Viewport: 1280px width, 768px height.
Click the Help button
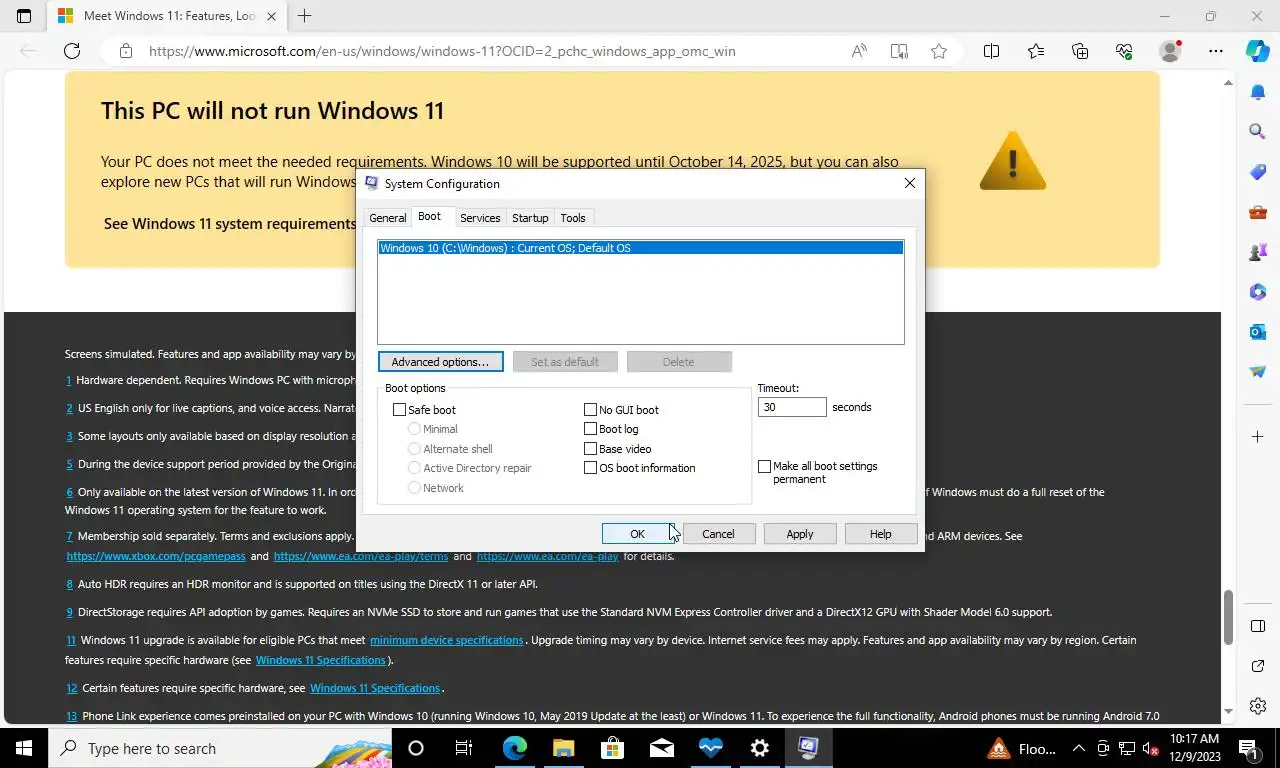point(881,534)
